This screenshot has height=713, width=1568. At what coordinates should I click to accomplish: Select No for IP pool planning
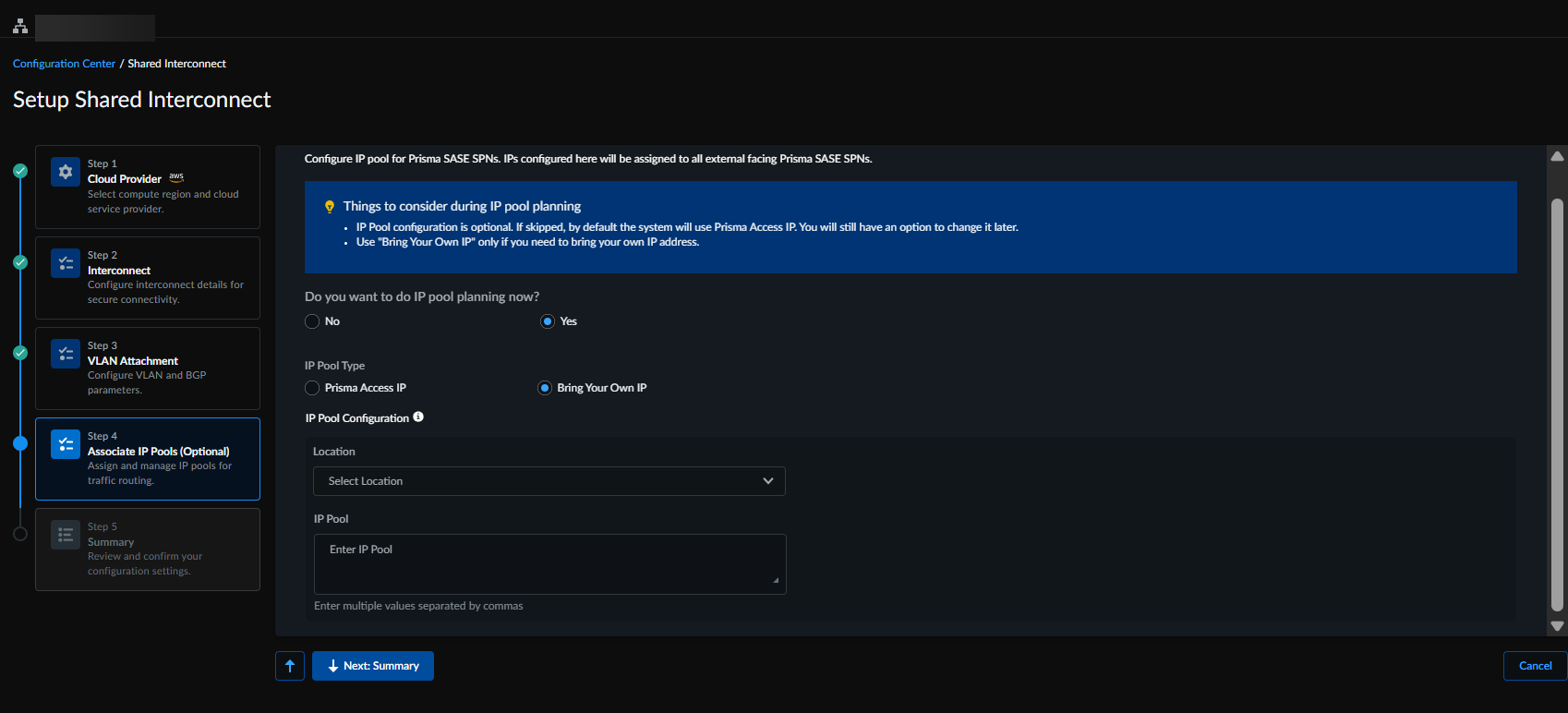[x=313, y=321]
